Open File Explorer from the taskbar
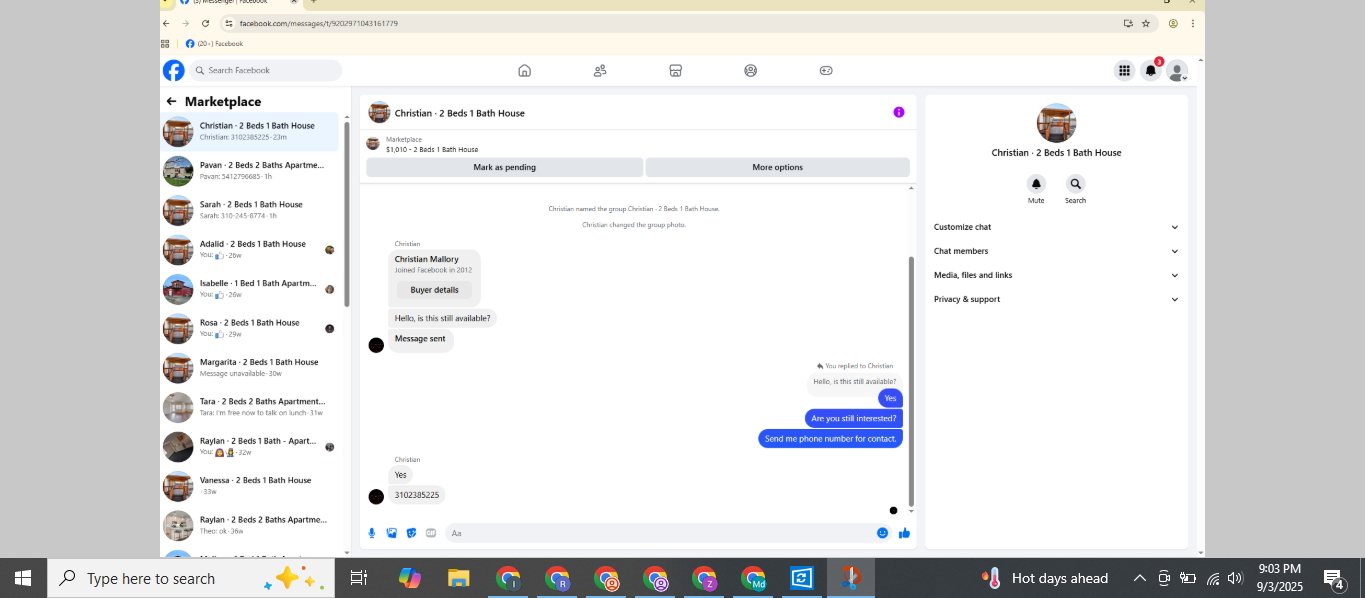Viewport: 1365px width, 598px height. click(x=458, y=578)
